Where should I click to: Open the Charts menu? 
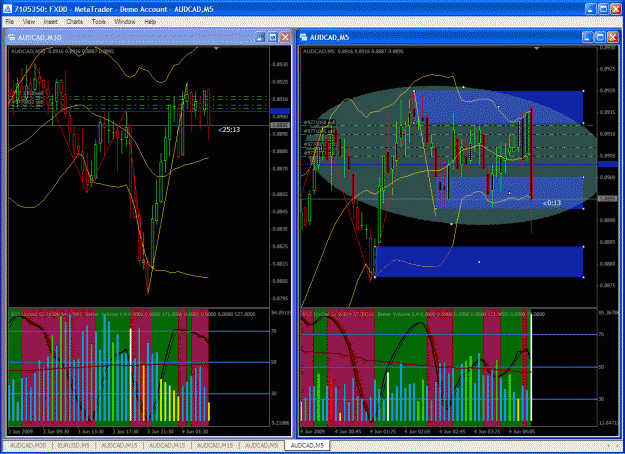[75, 22]
